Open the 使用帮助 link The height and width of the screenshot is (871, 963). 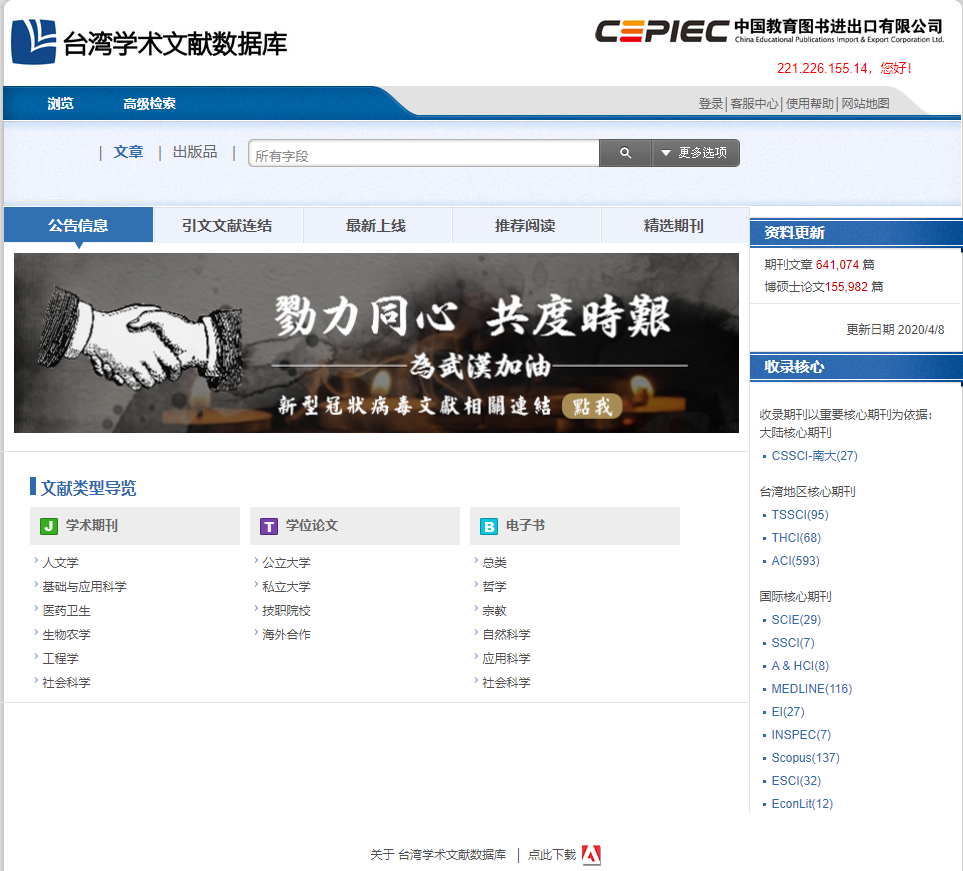[x=809, y=103]
